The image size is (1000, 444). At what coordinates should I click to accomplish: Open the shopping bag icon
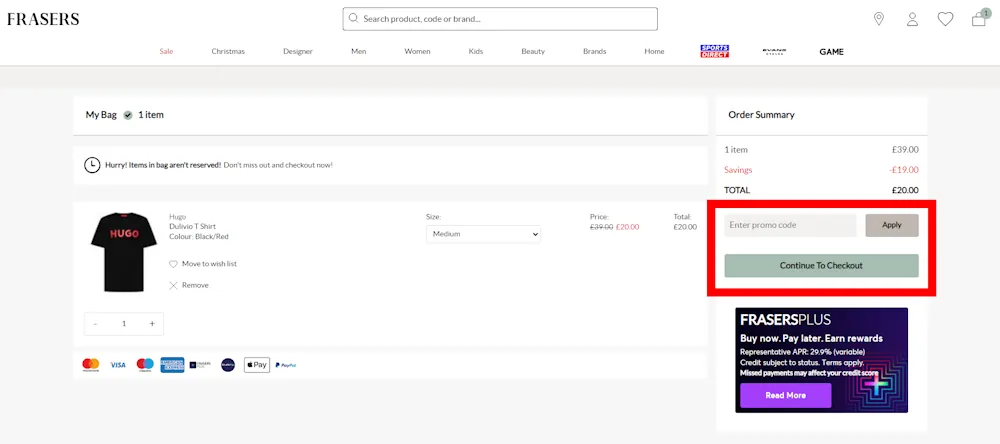[979, 19]
